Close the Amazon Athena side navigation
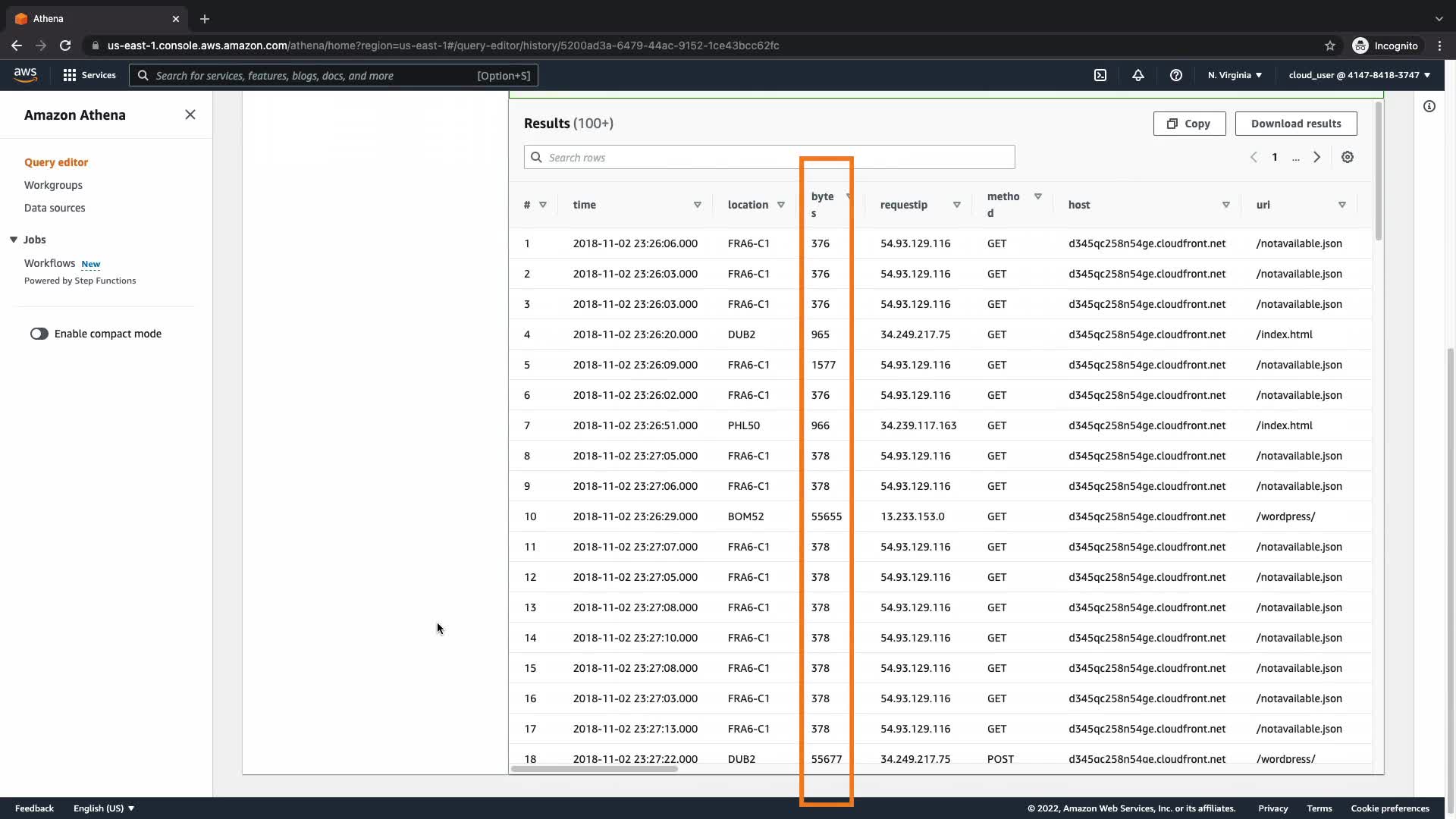The width and height of the screenshot is (1456, 819). pyautogui.click(x=190, y=115)
